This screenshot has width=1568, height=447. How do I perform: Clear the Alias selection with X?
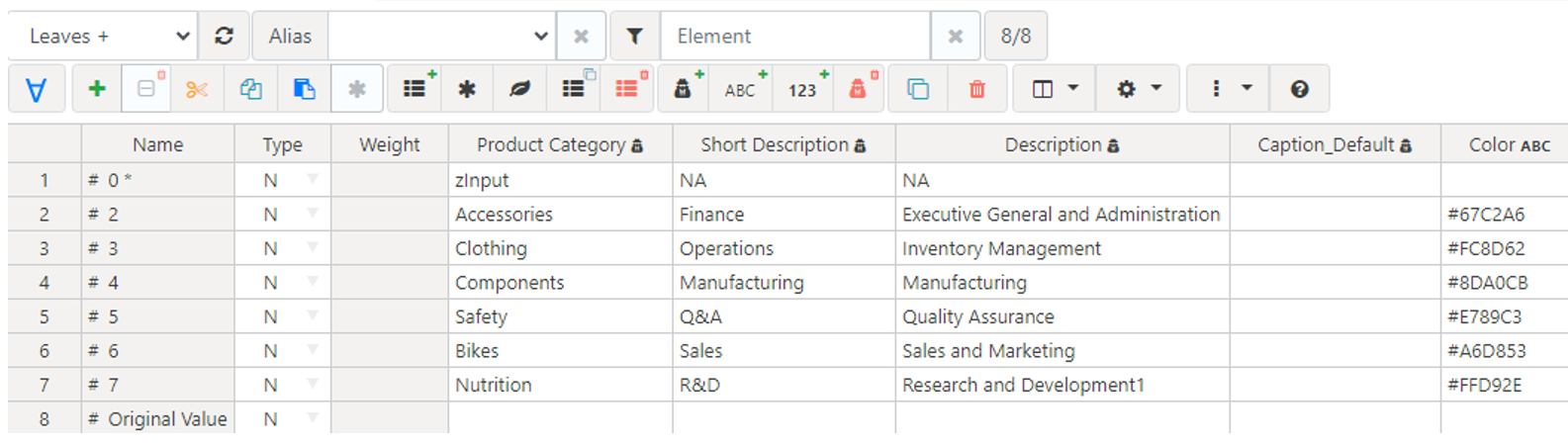[x=582, y=37]
